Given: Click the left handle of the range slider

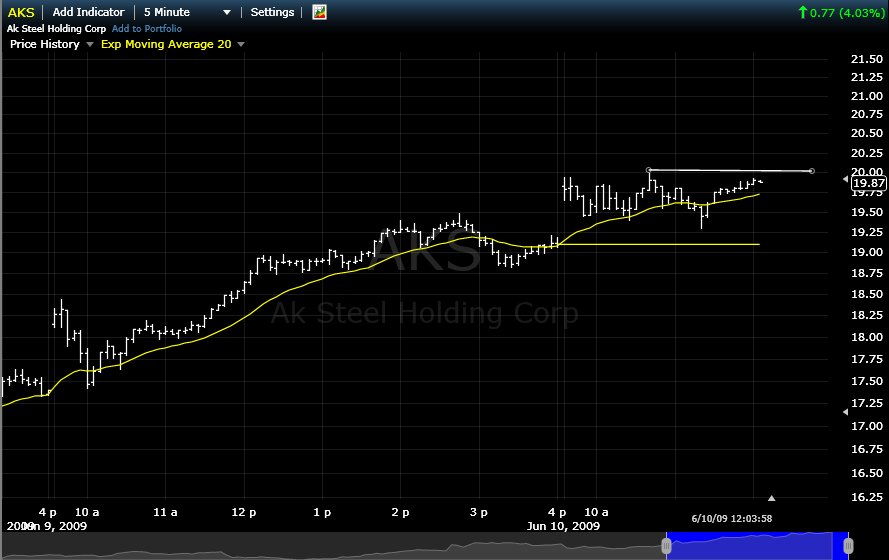Looking at the screenshot, I should (x=666, y=546).
